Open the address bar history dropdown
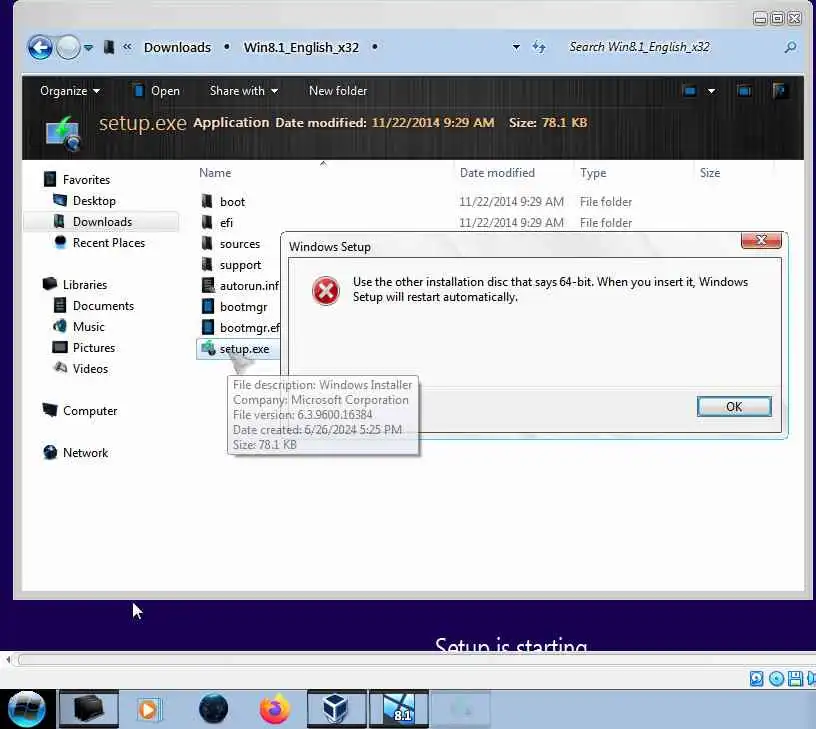The image size is (816, 729). pyautogui.click(x=516, y=47)
